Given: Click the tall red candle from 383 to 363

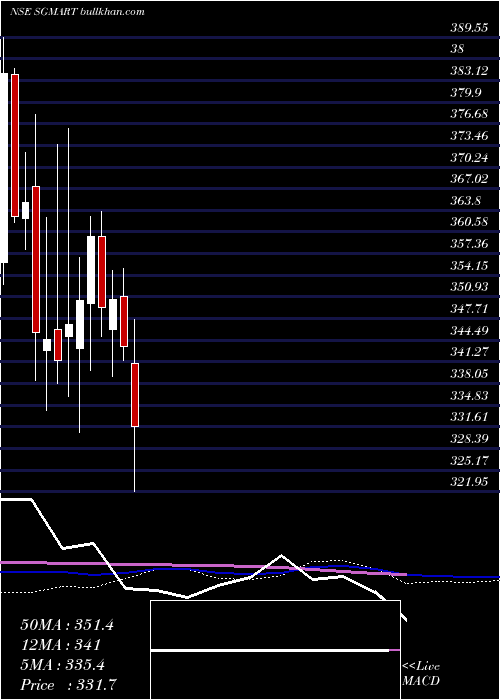Looking at the screenshot, I should point(15,146).
